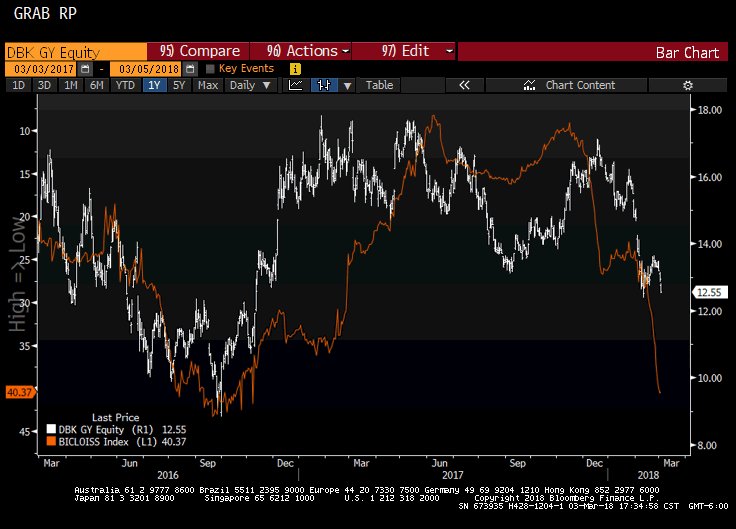This screenshot has height=529, width=736.
Task: Click the Table view button
Action: click(379, 85)
